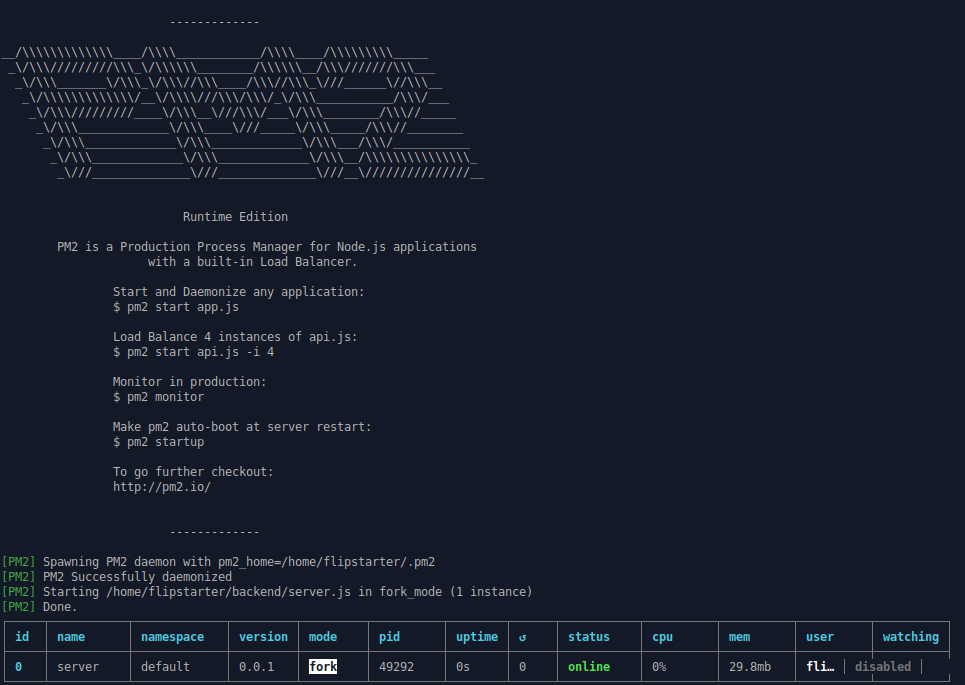The height and width of the screenshot is (685, 965).
Task: Click the http://pm2.io/ URL
Action: pos(162,487)
